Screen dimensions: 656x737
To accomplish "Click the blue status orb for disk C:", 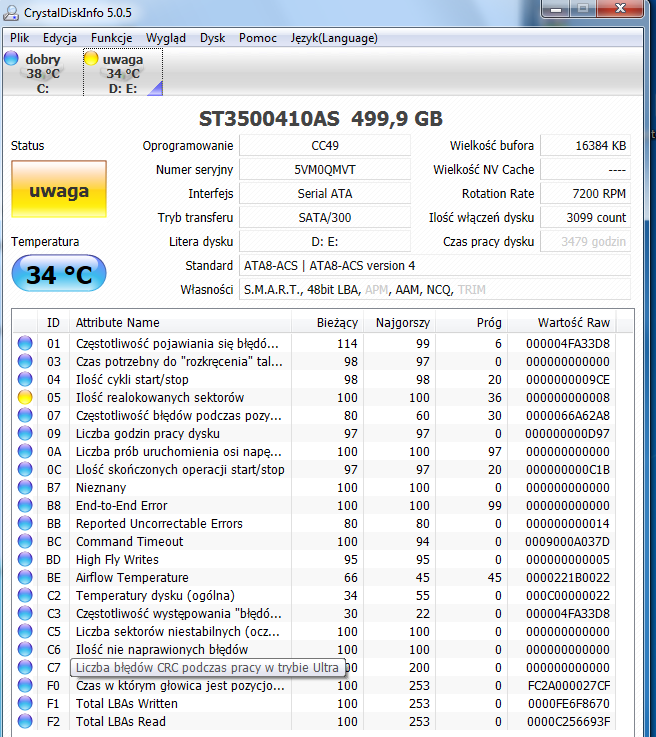I will pyautogui.click(x=11, y=58).
